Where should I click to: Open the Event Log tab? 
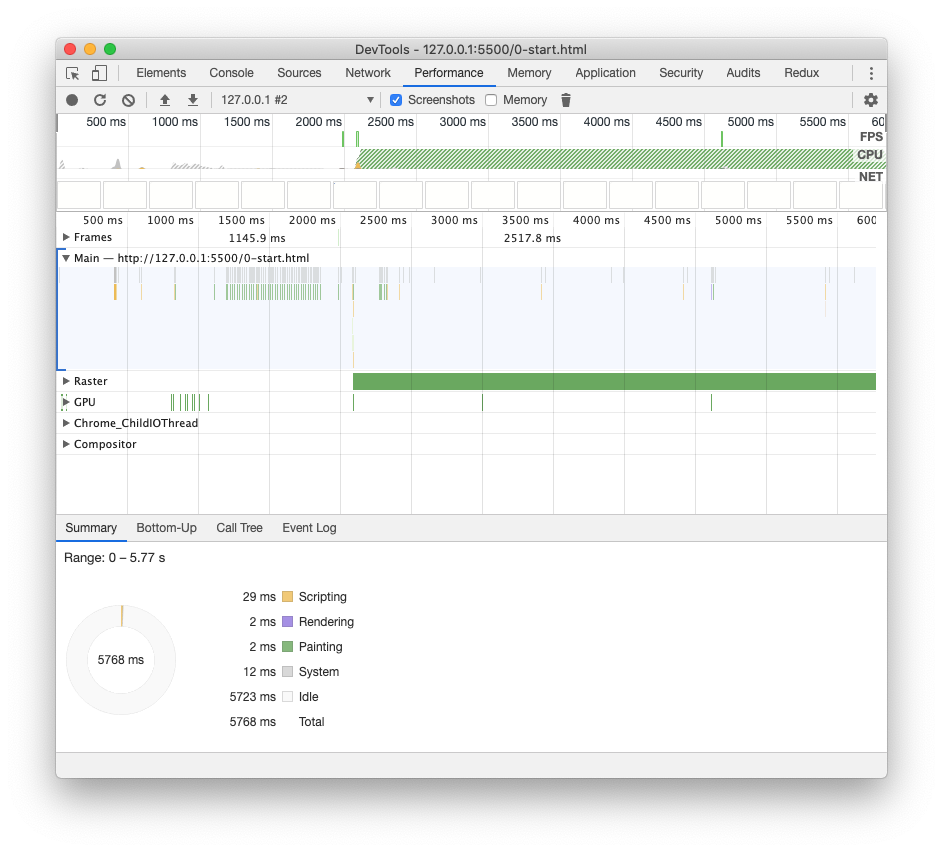pos(309,528)
